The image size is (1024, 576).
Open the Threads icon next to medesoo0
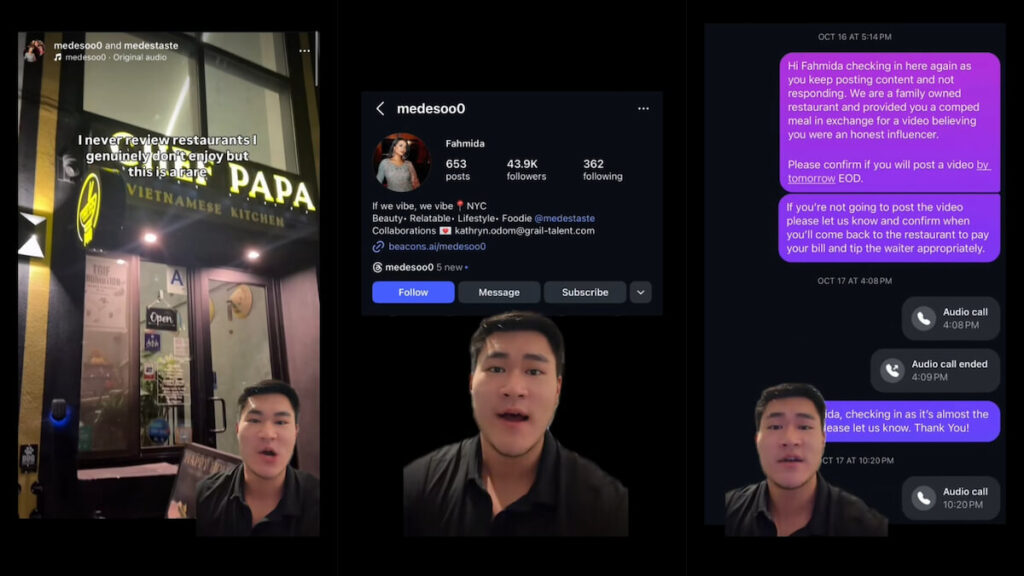click(377, 267)
